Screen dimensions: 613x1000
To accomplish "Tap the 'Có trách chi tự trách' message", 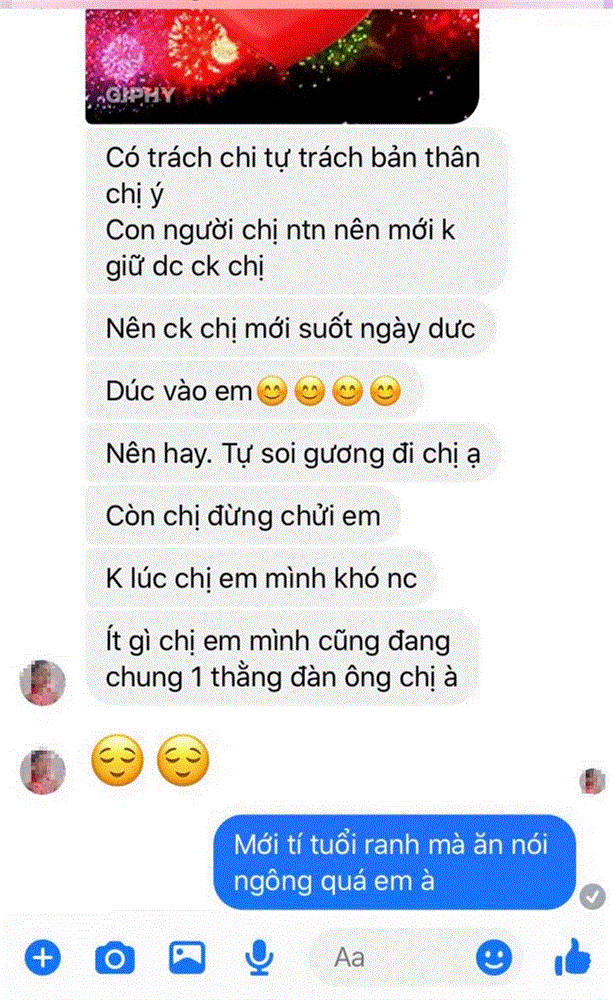I will click(x=297, y=211).
